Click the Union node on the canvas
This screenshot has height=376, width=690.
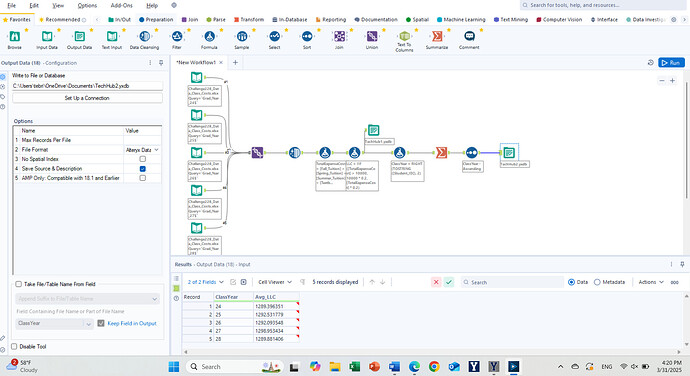257,153
